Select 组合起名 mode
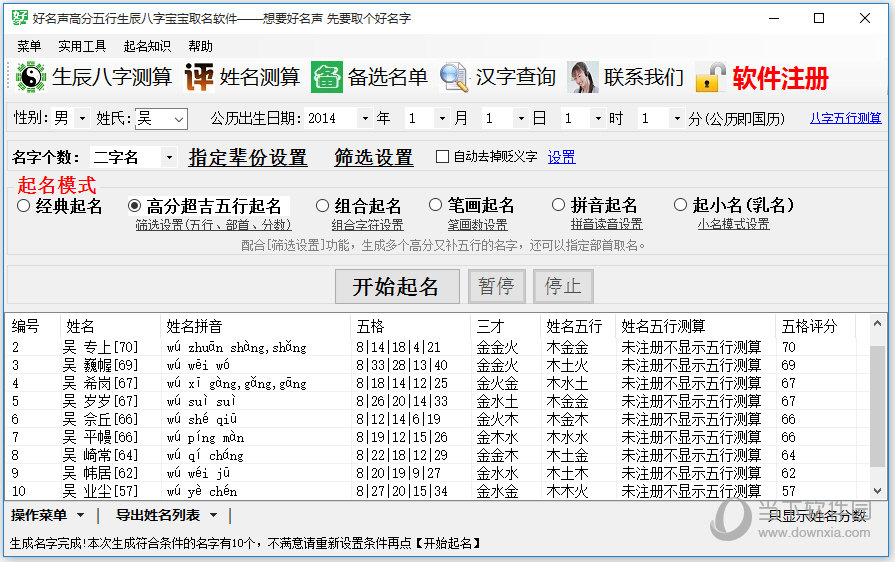 click(x=322, y=205)
